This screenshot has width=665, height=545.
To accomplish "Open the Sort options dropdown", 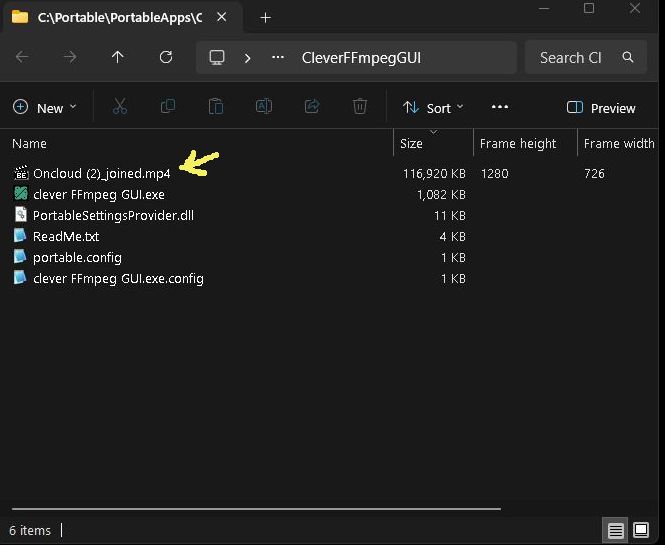I will click(x=433, y=108).
